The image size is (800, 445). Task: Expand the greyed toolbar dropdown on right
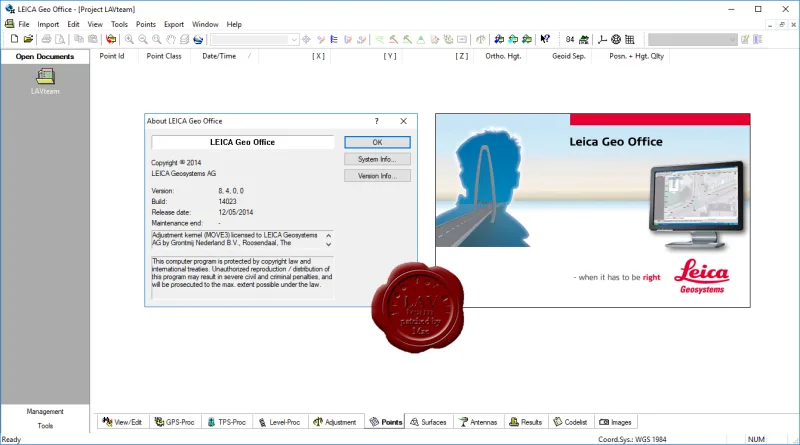733,39
